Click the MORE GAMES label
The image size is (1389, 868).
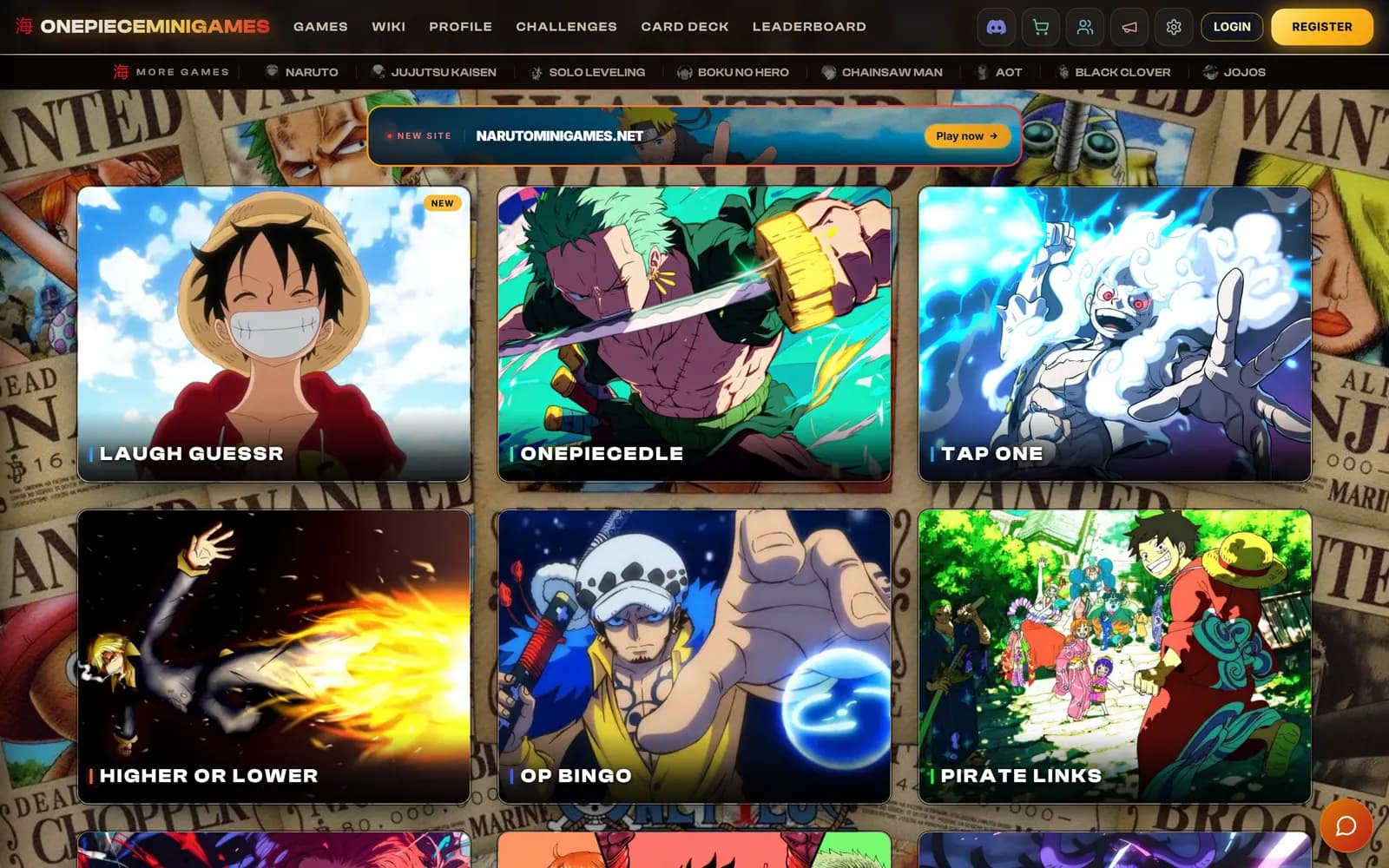[x=182, y=72]
